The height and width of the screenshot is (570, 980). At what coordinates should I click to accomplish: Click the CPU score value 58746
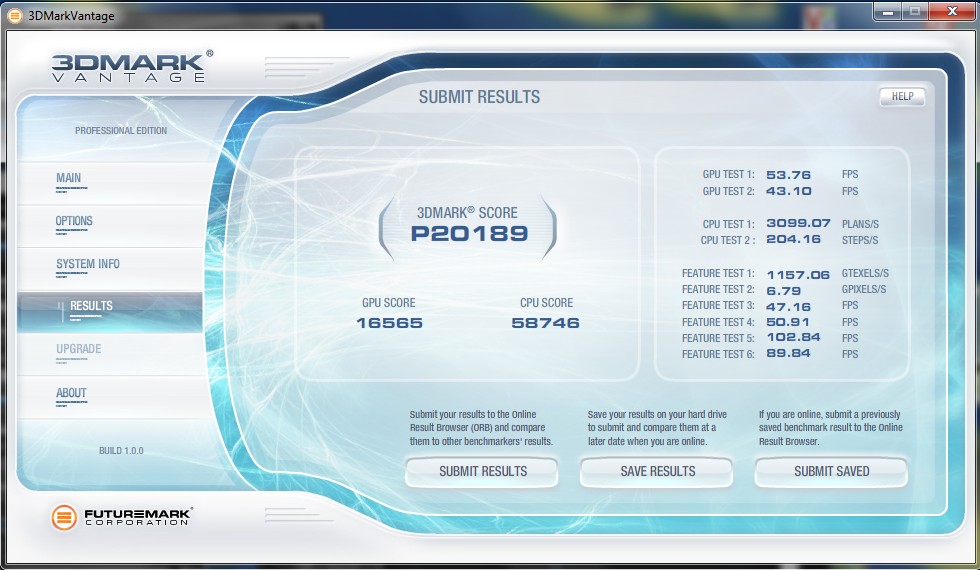pos(546,323)
